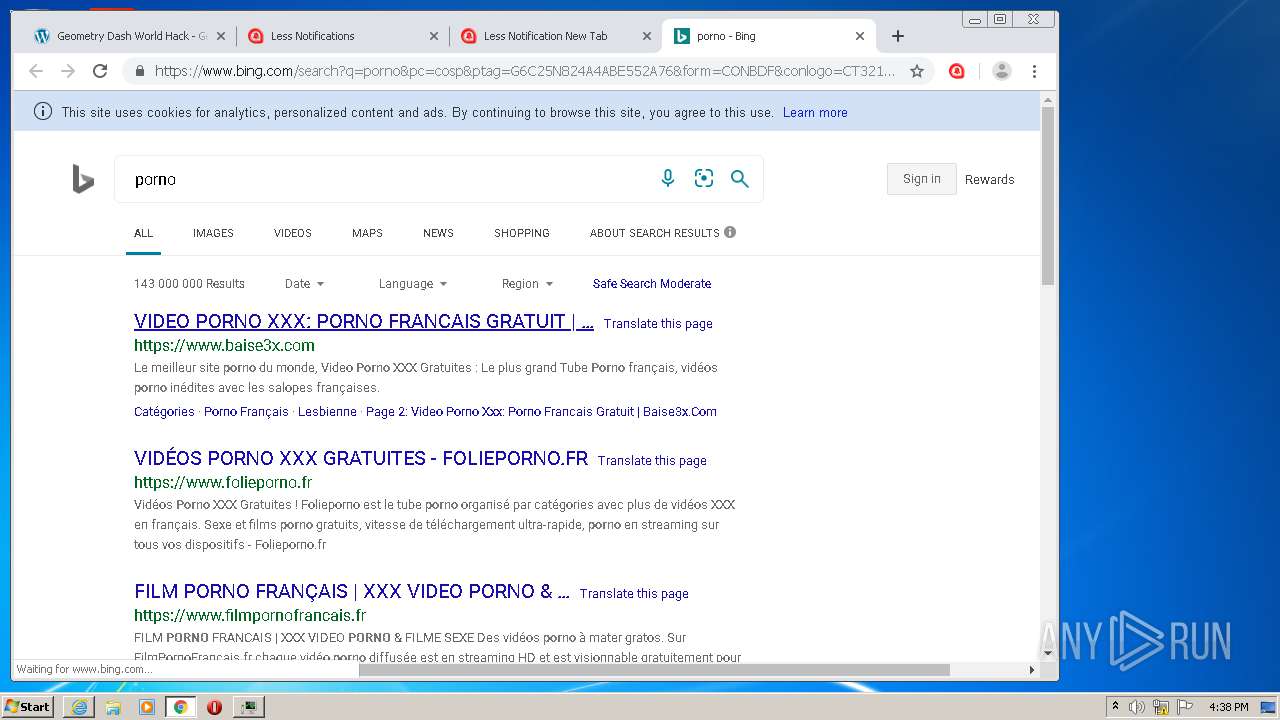Click Translate this page for folieporno result

[652, 461]
